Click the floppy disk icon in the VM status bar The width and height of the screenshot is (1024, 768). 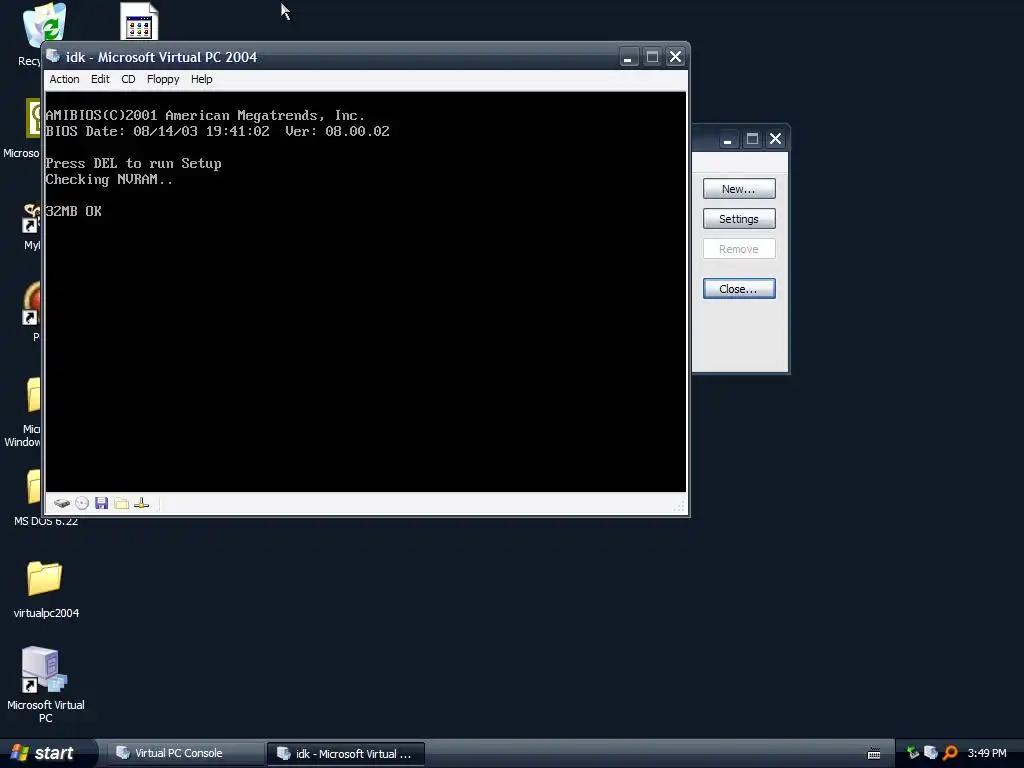(101, 503)
